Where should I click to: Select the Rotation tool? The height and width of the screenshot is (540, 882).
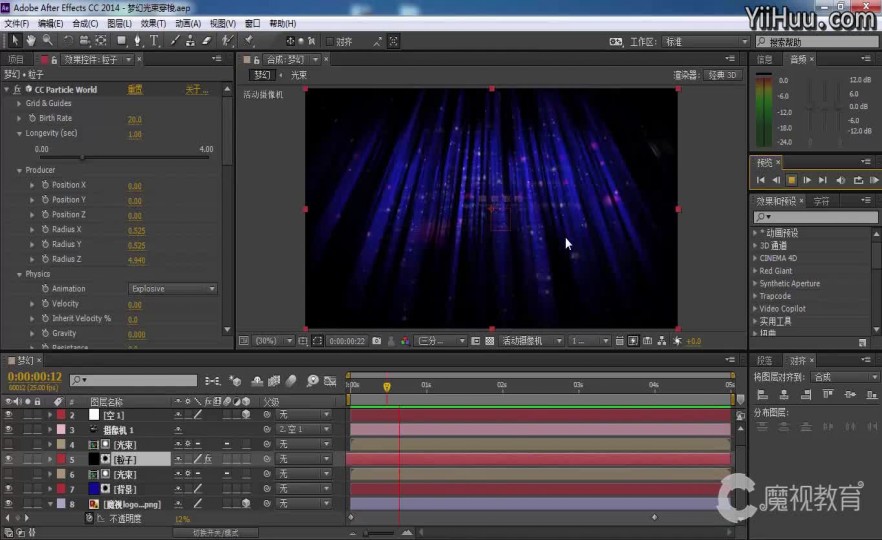pyautogui.click(x=68, y=40)
